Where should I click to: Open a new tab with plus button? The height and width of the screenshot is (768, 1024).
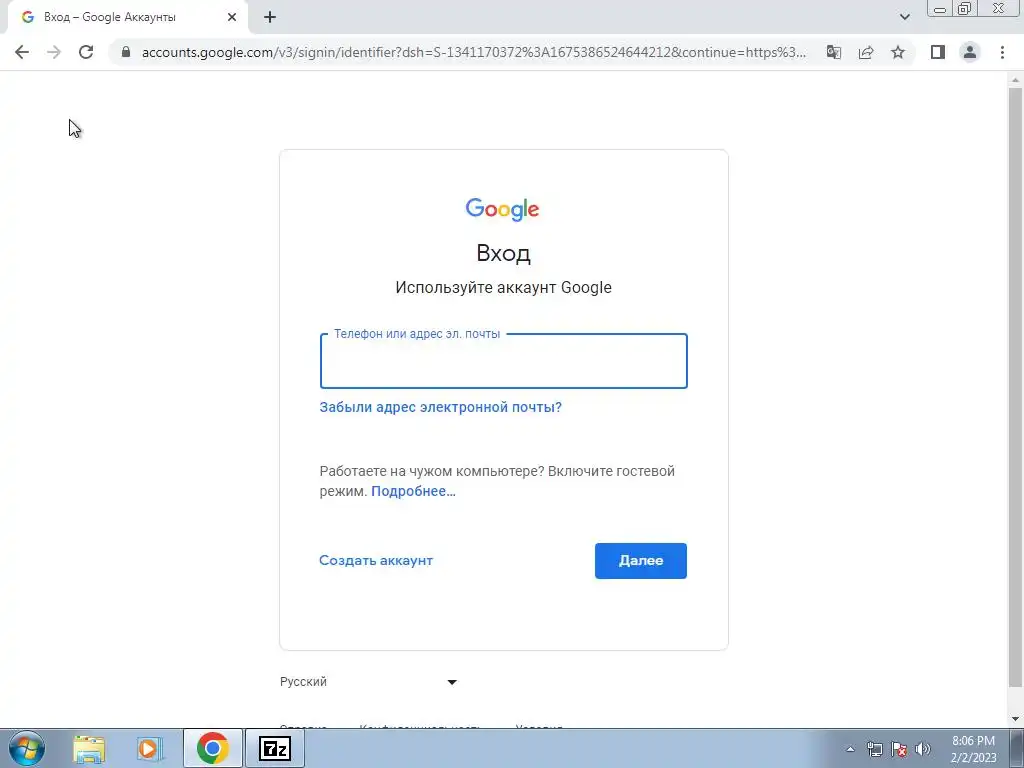point(270,18)
